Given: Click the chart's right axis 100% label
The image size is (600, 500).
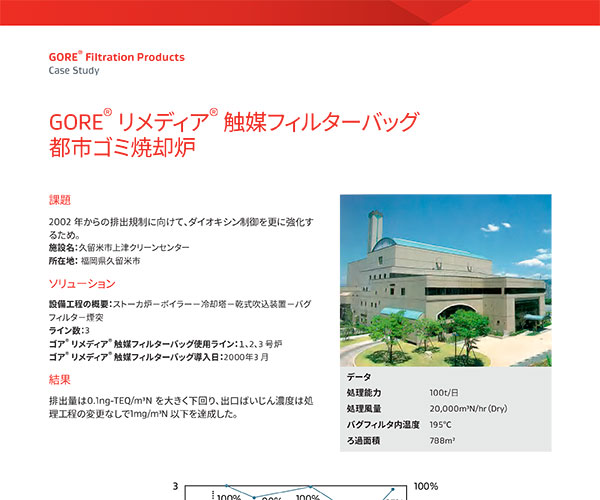Looking at the screenshot, I should [426, 486].
